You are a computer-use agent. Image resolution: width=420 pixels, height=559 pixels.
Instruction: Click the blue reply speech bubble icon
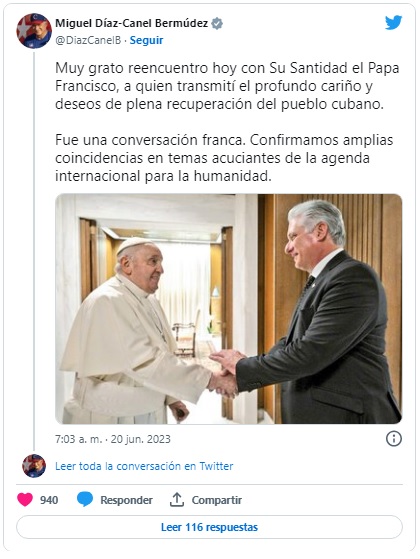point(85,499)
